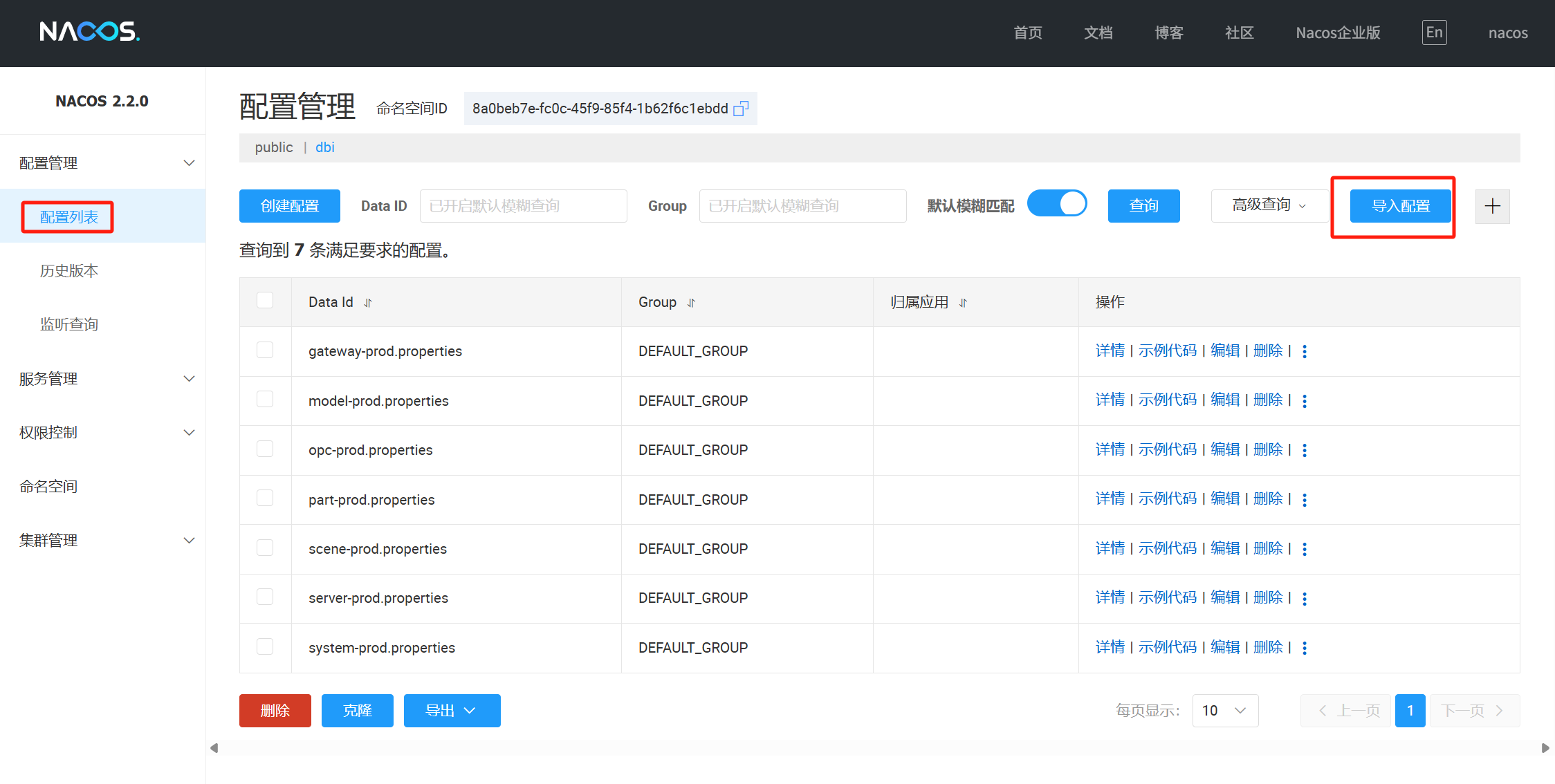Image resolution: width=1555 pixels, height=784 pixels.
Task: Sort by 归属应用 column
Action: pos(963,303)
